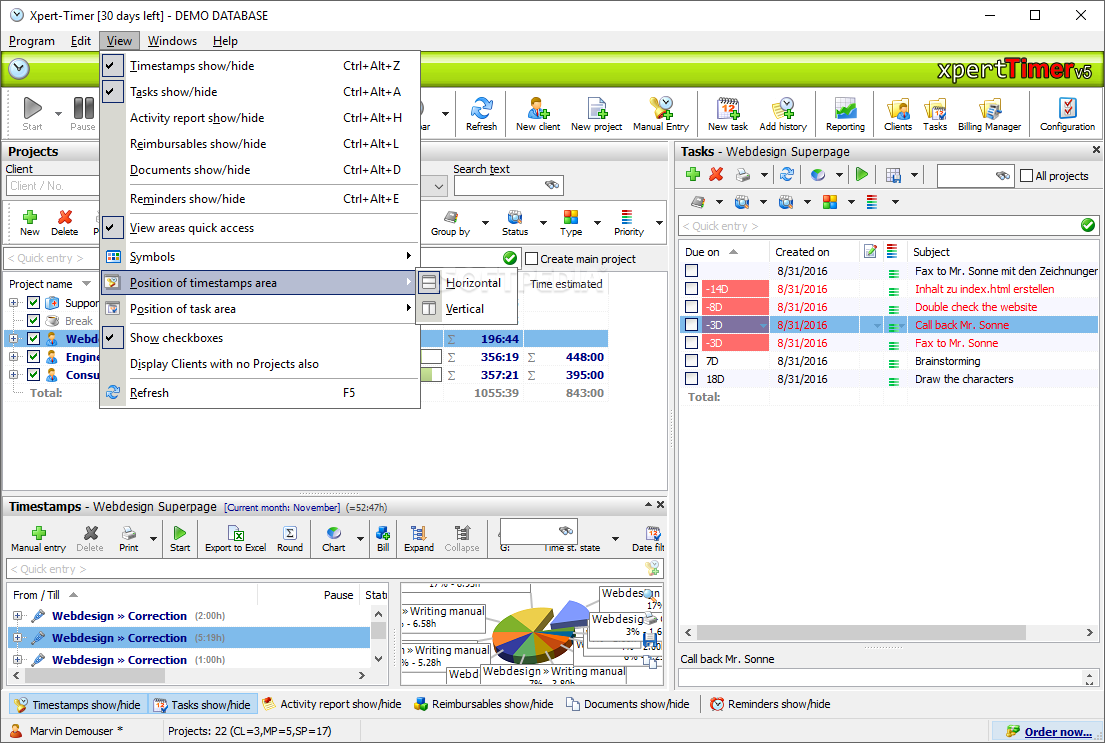
Task: Click the red X delete icon in Tasks panel
Action: click(716, 174)
